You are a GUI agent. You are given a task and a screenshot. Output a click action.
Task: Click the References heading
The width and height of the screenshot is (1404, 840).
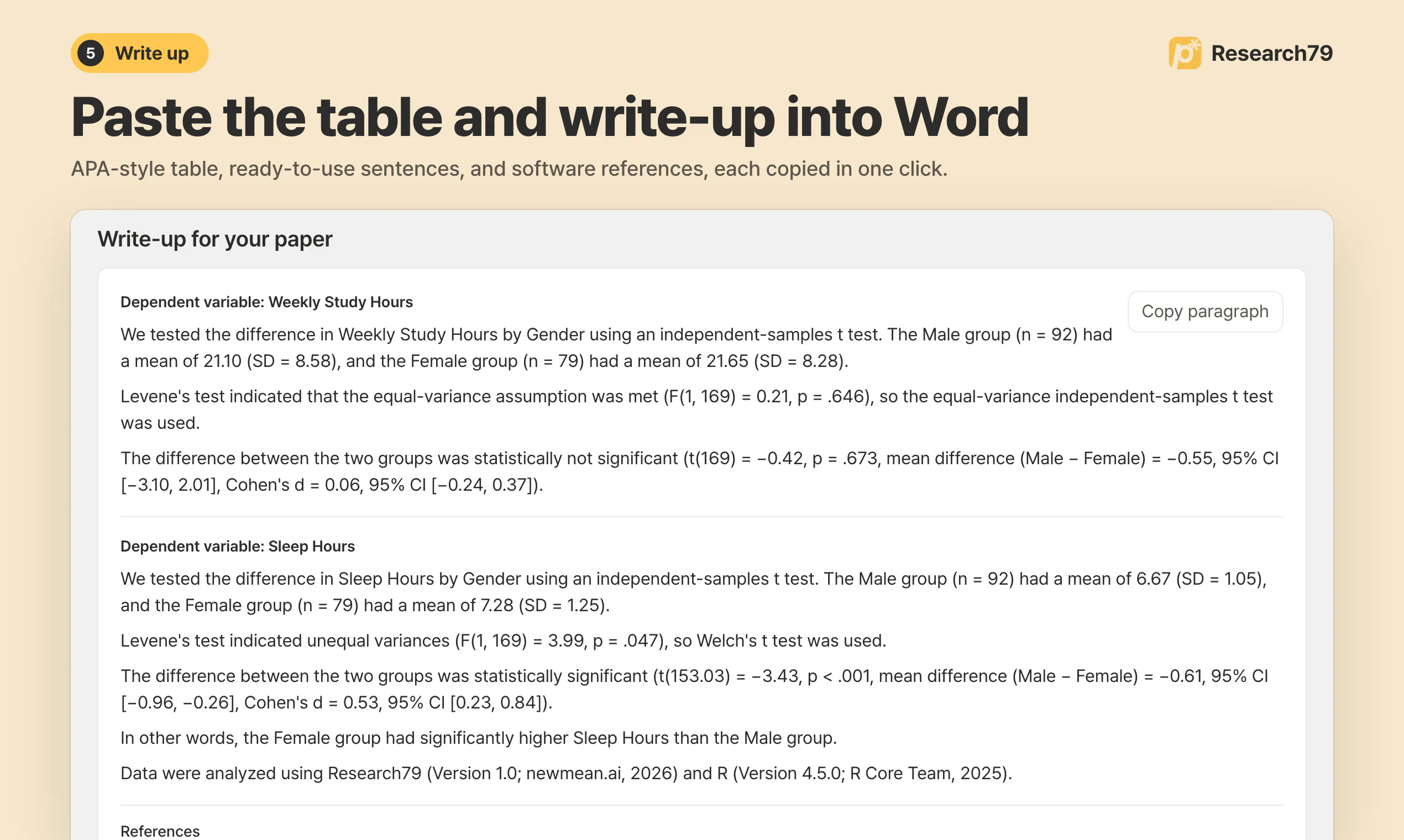(160, 831)
